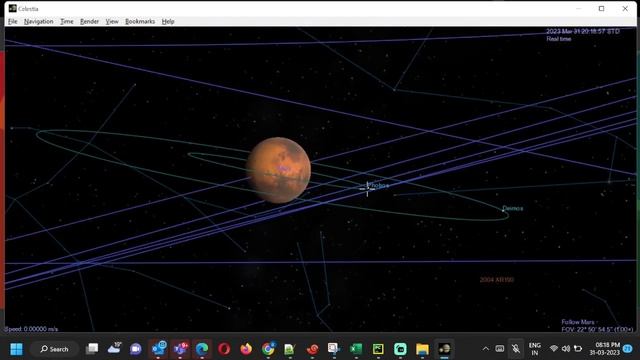This screenshot has width=640, height=360.
Task: Open the File menu
Action: pyautogui.click(x=13, y=22)
